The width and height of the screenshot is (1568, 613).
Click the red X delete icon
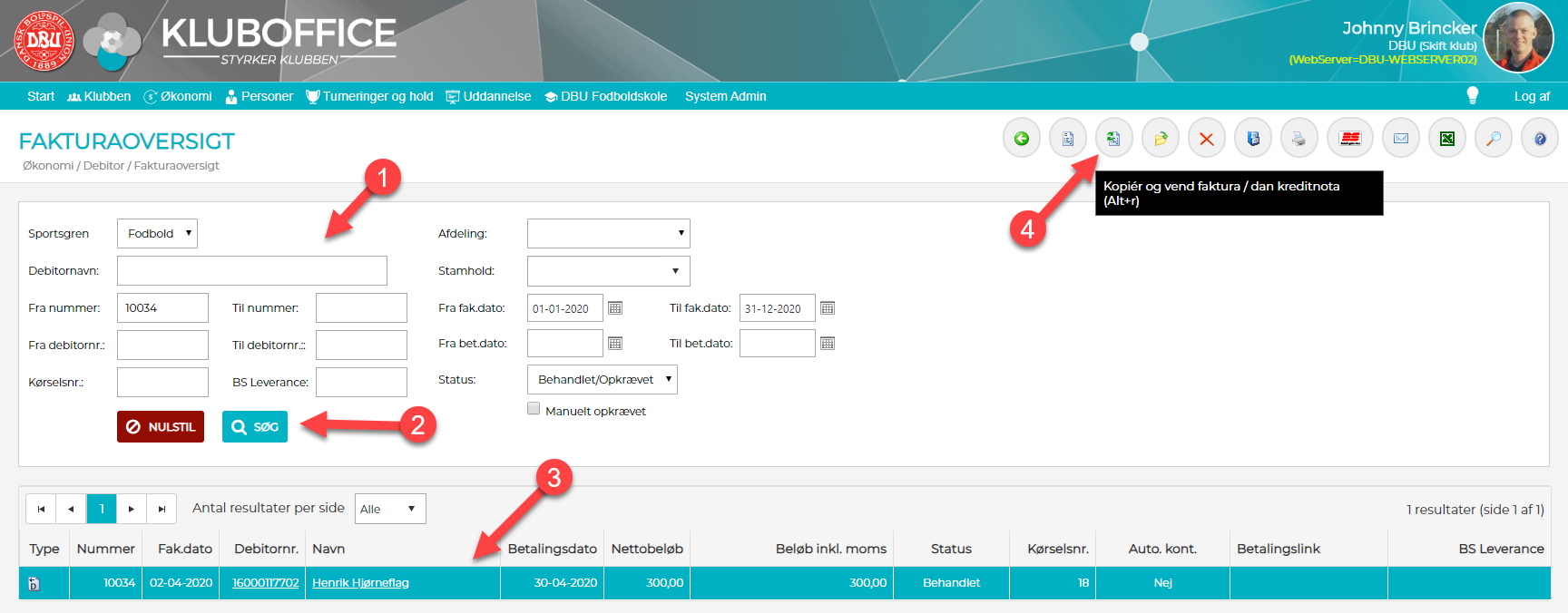pyautogui.click(x=1206, y=139)
